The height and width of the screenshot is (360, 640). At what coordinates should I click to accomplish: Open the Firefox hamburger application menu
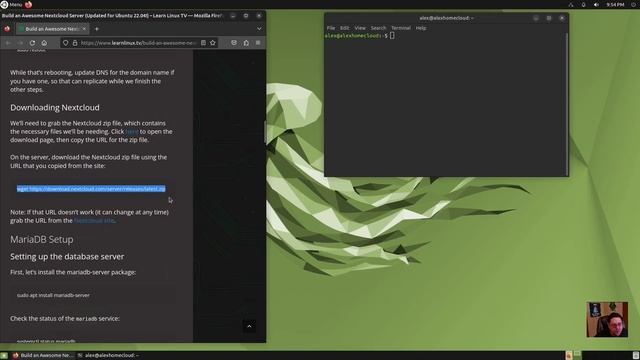(258, 43)
